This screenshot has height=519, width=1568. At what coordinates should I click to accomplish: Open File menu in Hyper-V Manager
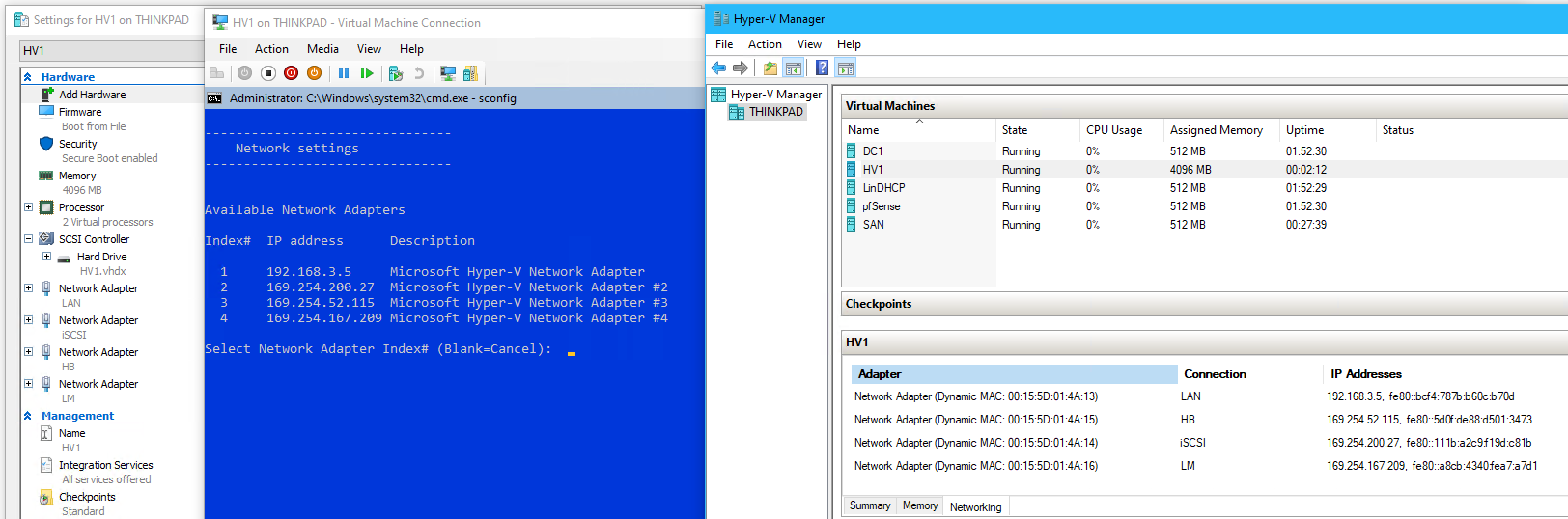point(724,44)
